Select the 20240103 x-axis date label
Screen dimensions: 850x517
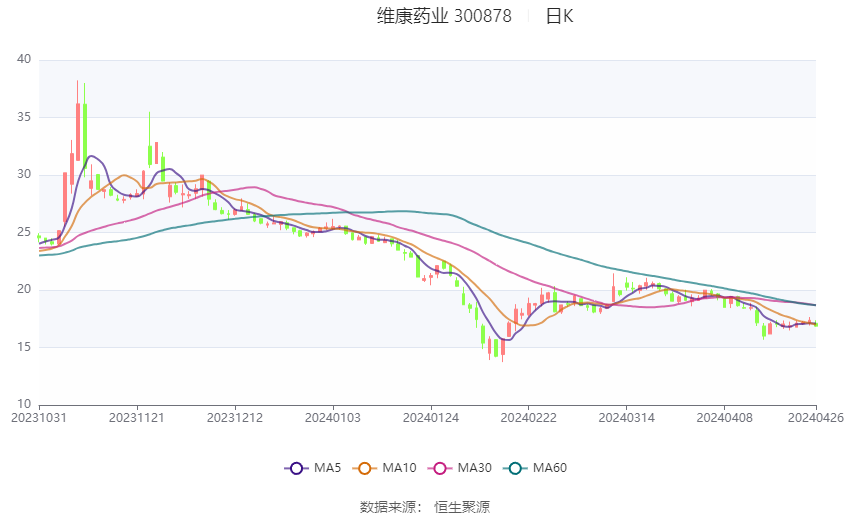point(333,418)
